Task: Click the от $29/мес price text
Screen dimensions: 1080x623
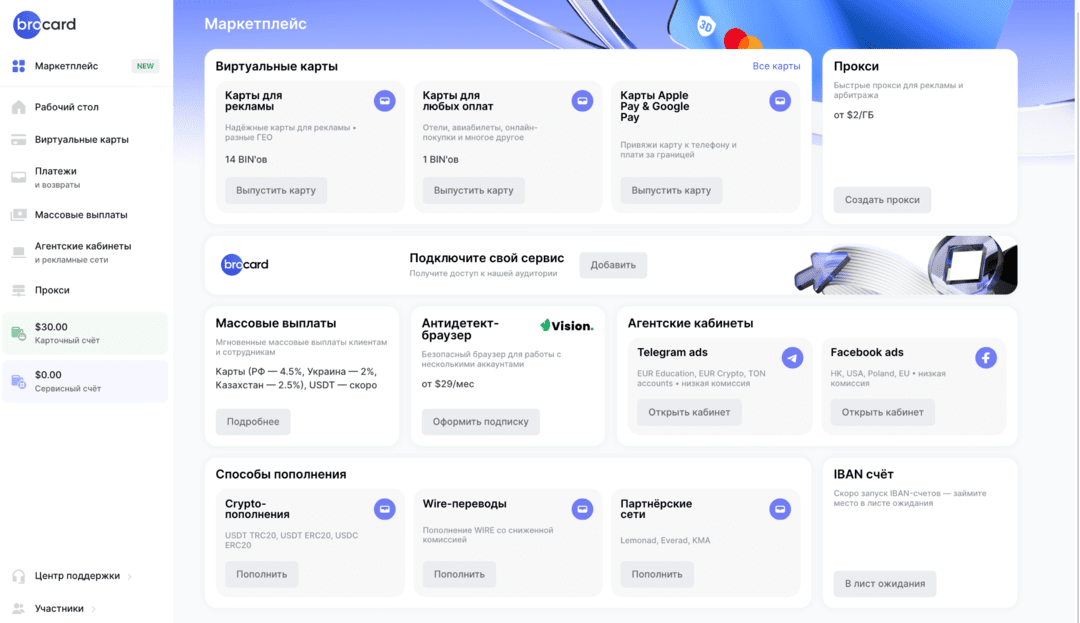Action: click(x=448, y=384)
